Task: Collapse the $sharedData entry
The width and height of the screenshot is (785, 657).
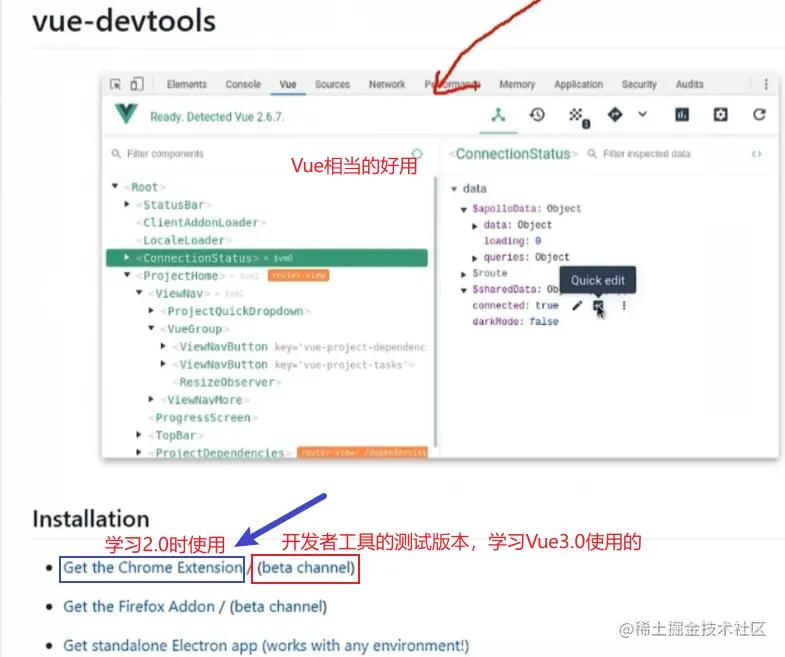Action: click(464, 290)
